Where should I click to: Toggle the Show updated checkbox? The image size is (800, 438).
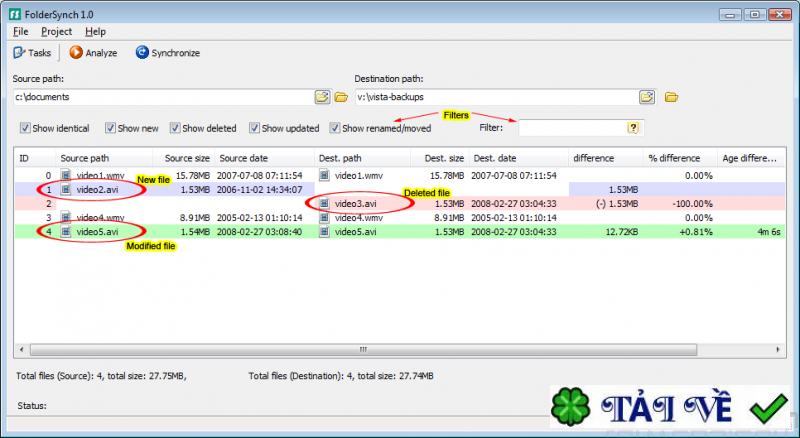click(254, 128)
